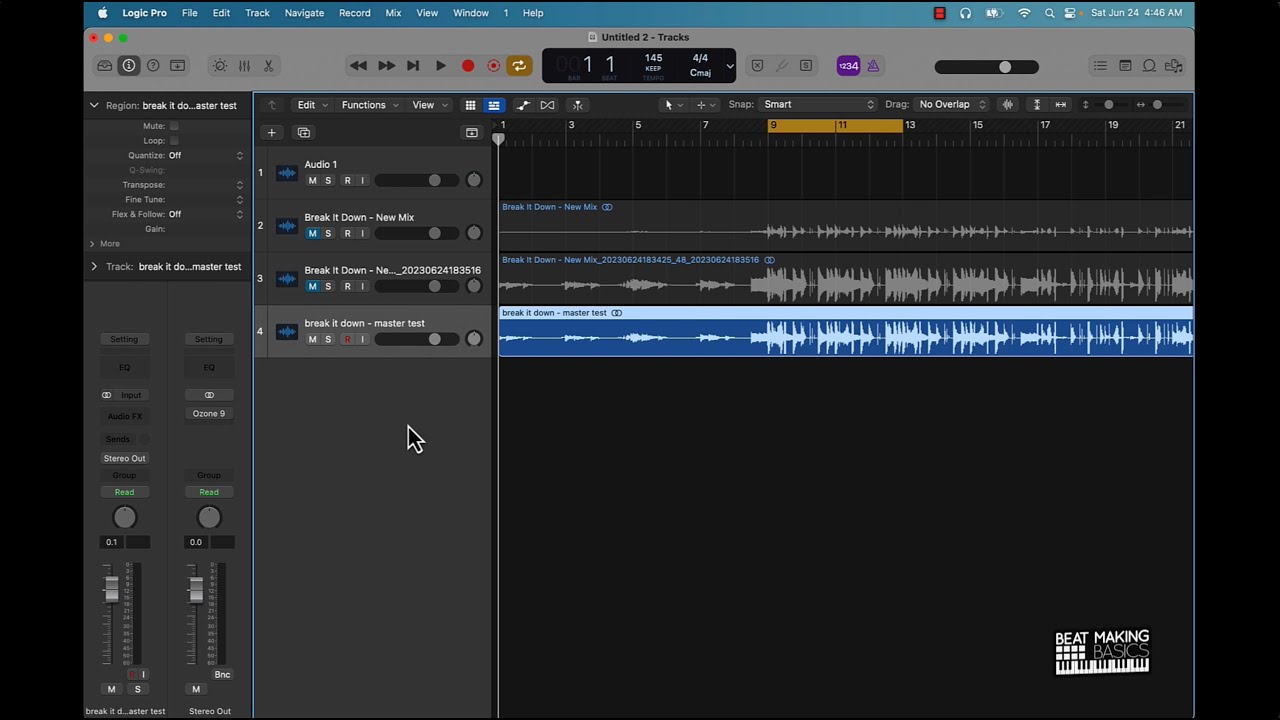Collapse the Region inspector section
The width and height of the screenshot is (1280, 720).
tap(94, 105)
